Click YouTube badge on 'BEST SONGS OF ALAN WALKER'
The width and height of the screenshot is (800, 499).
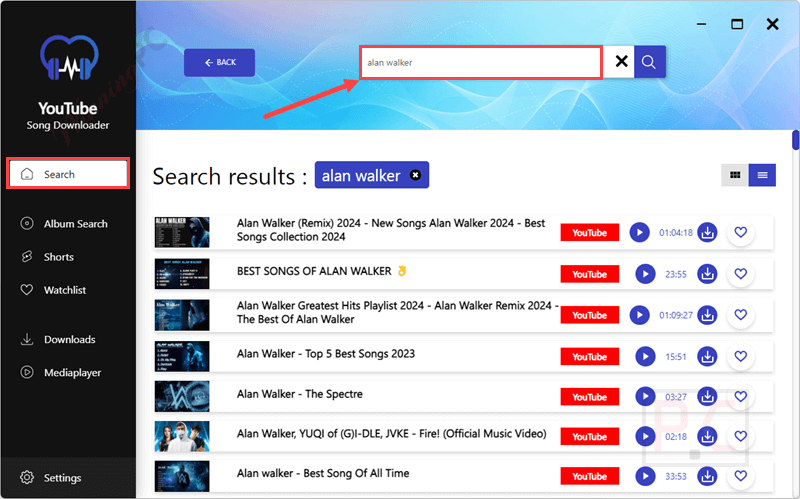(589, 274)
